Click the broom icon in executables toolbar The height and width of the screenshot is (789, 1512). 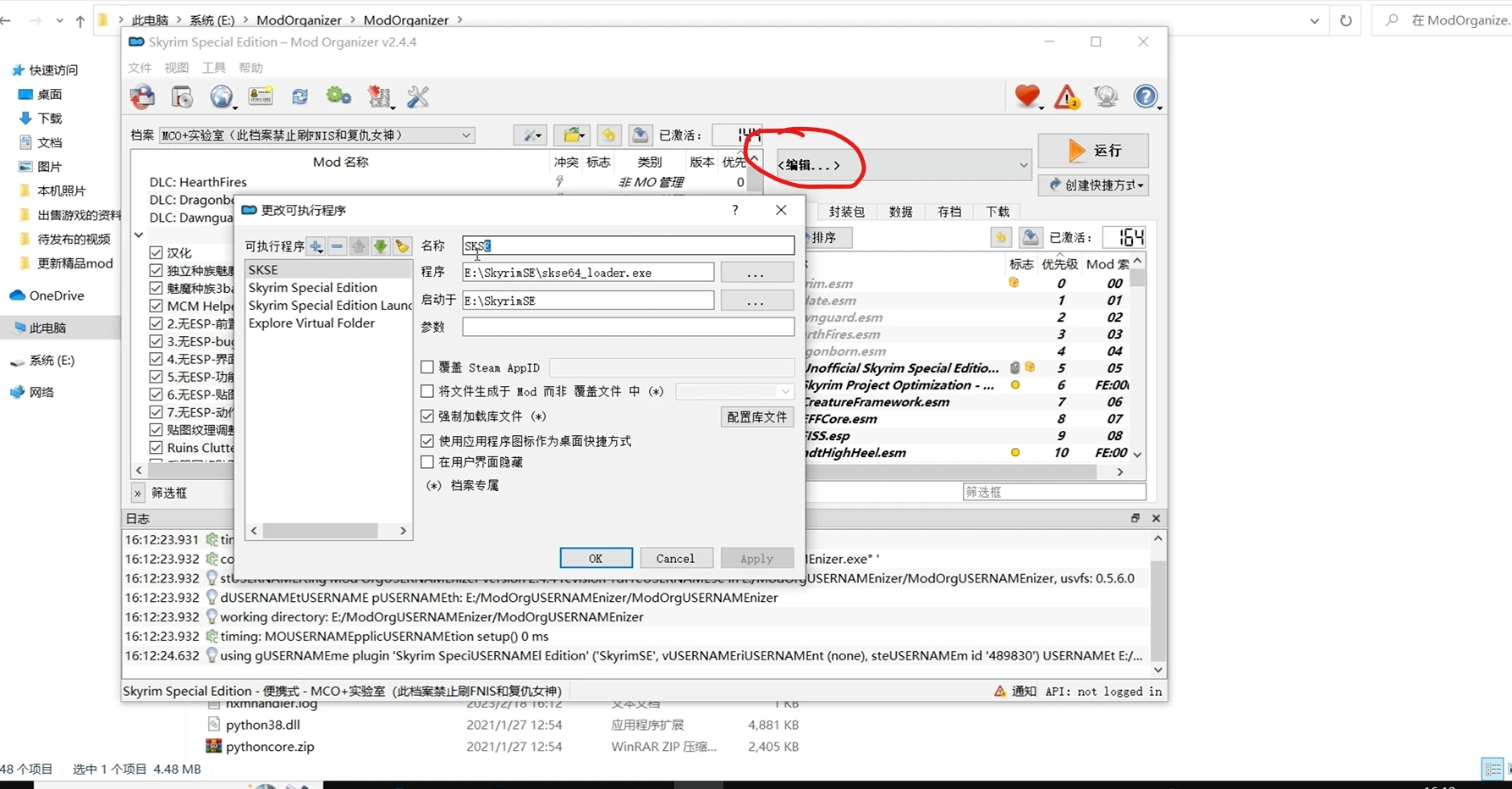point(402,246)
